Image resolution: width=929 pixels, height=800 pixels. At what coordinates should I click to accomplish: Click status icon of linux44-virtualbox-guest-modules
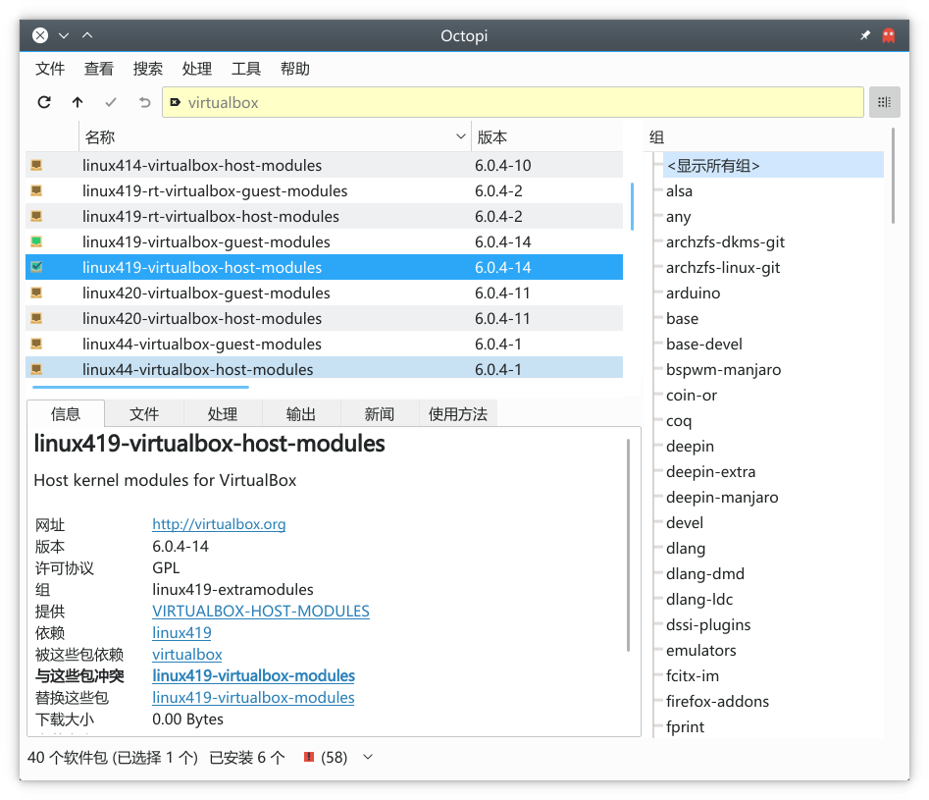(36, 343)
